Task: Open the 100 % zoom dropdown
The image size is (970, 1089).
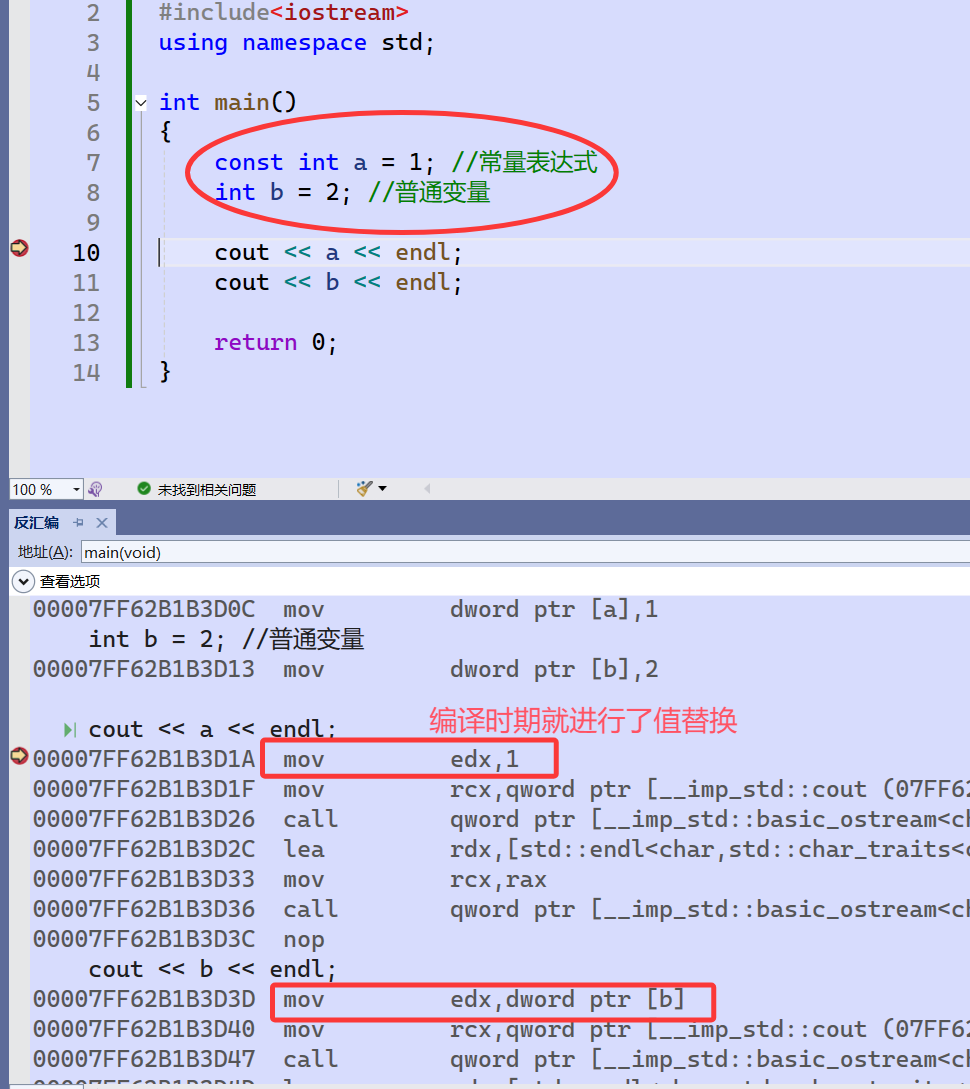Action: [76, 490]
